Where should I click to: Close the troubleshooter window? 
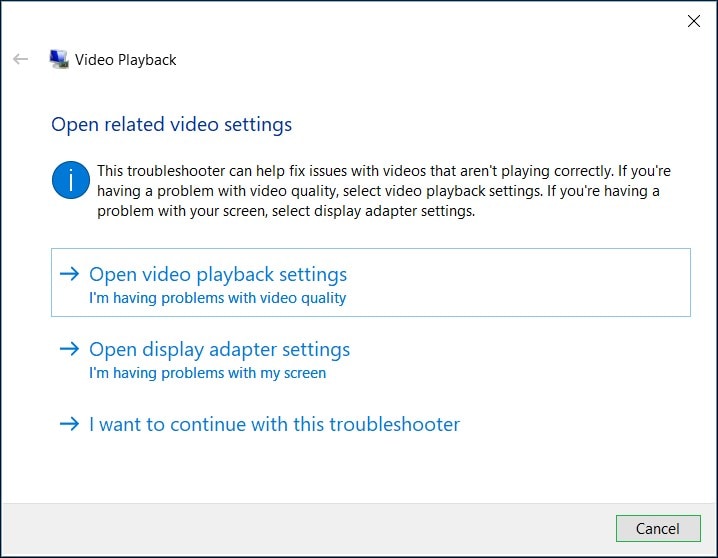click(694, 21)
